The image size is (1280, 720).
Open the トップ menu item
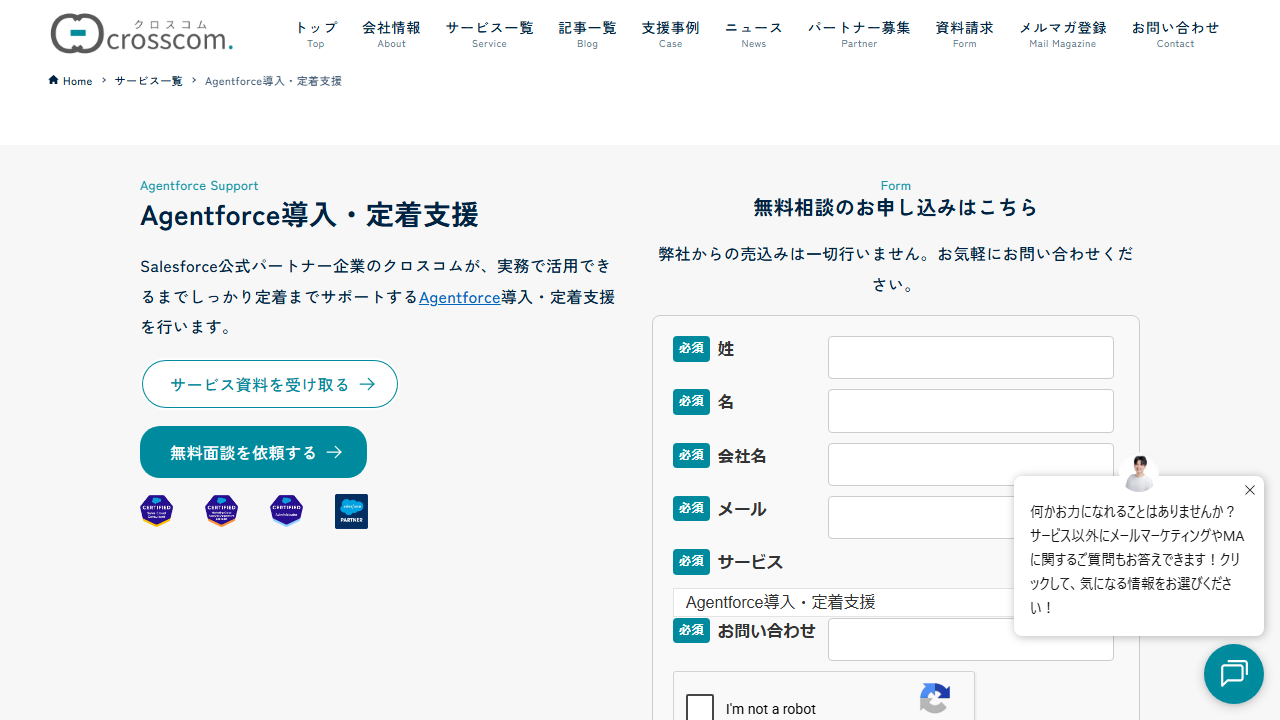click(x=316, y=34)
